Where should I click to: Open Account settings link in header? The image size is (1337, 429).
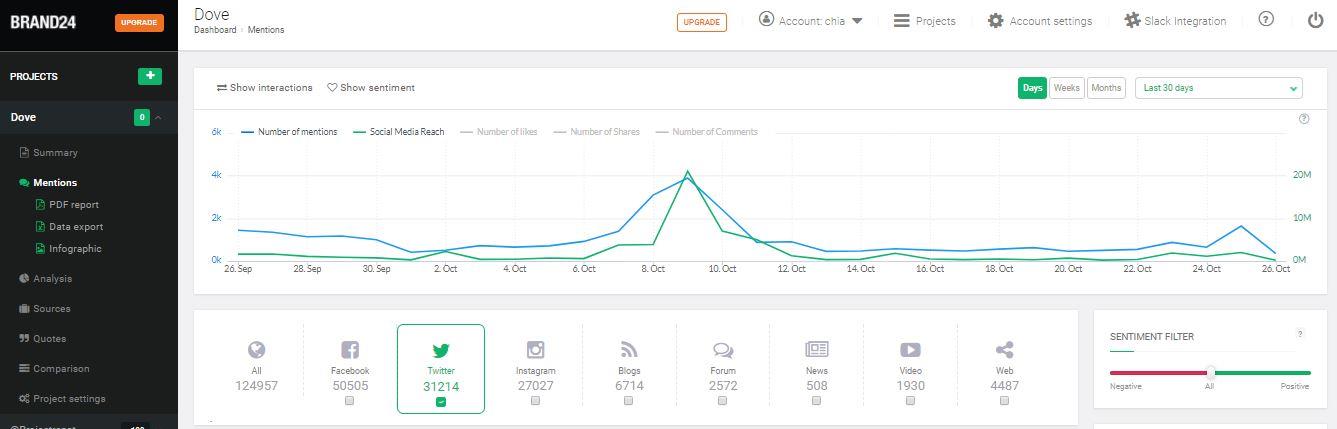click(1050, 21)
